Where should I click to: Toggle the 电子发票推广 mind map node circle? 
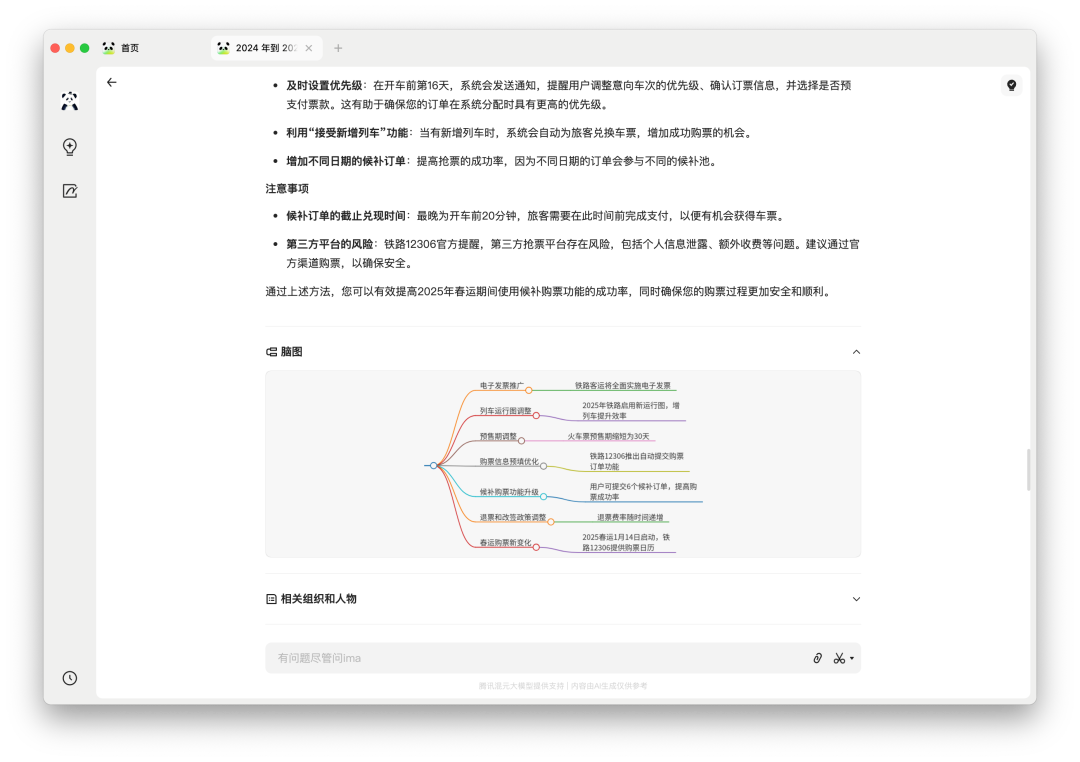529,391
